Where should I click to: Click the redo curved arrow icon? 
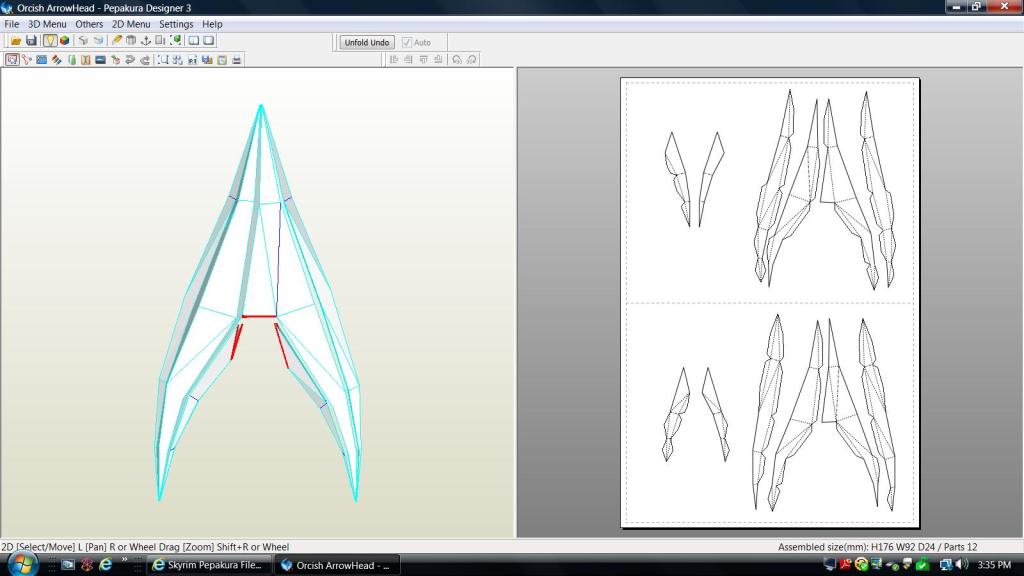pyautogui.click(x=145, y=59)
